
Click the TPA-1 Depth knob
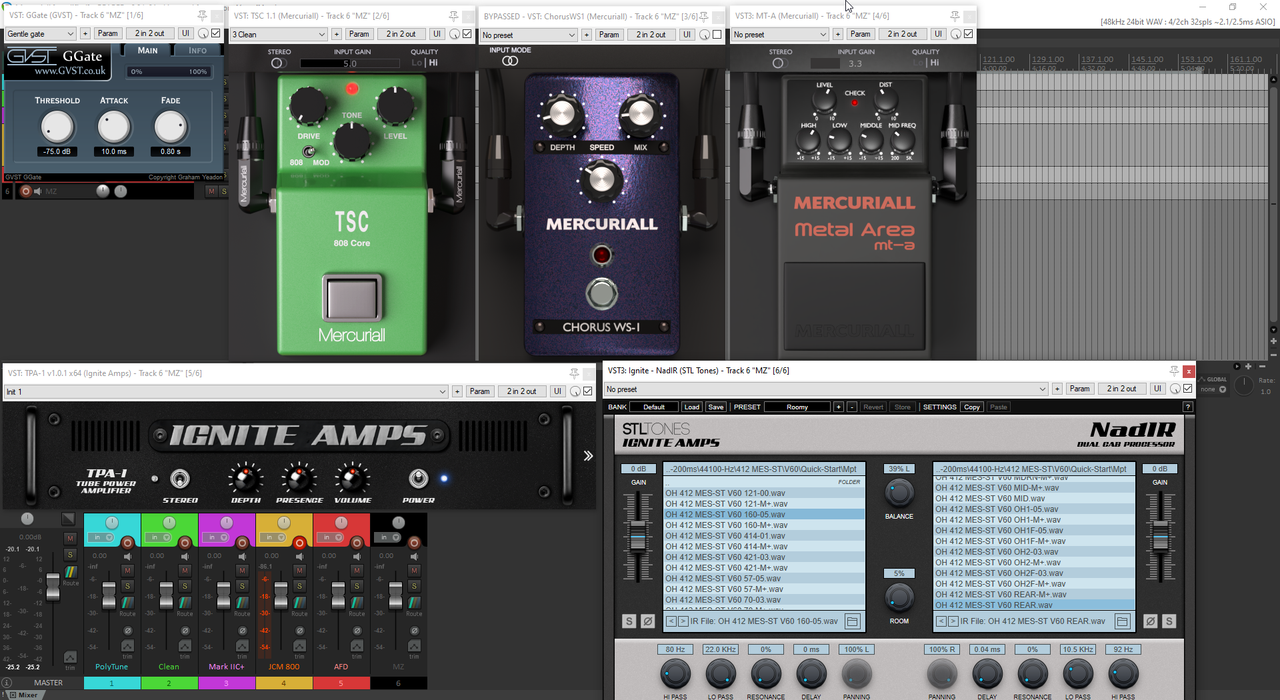click(245, 478)
